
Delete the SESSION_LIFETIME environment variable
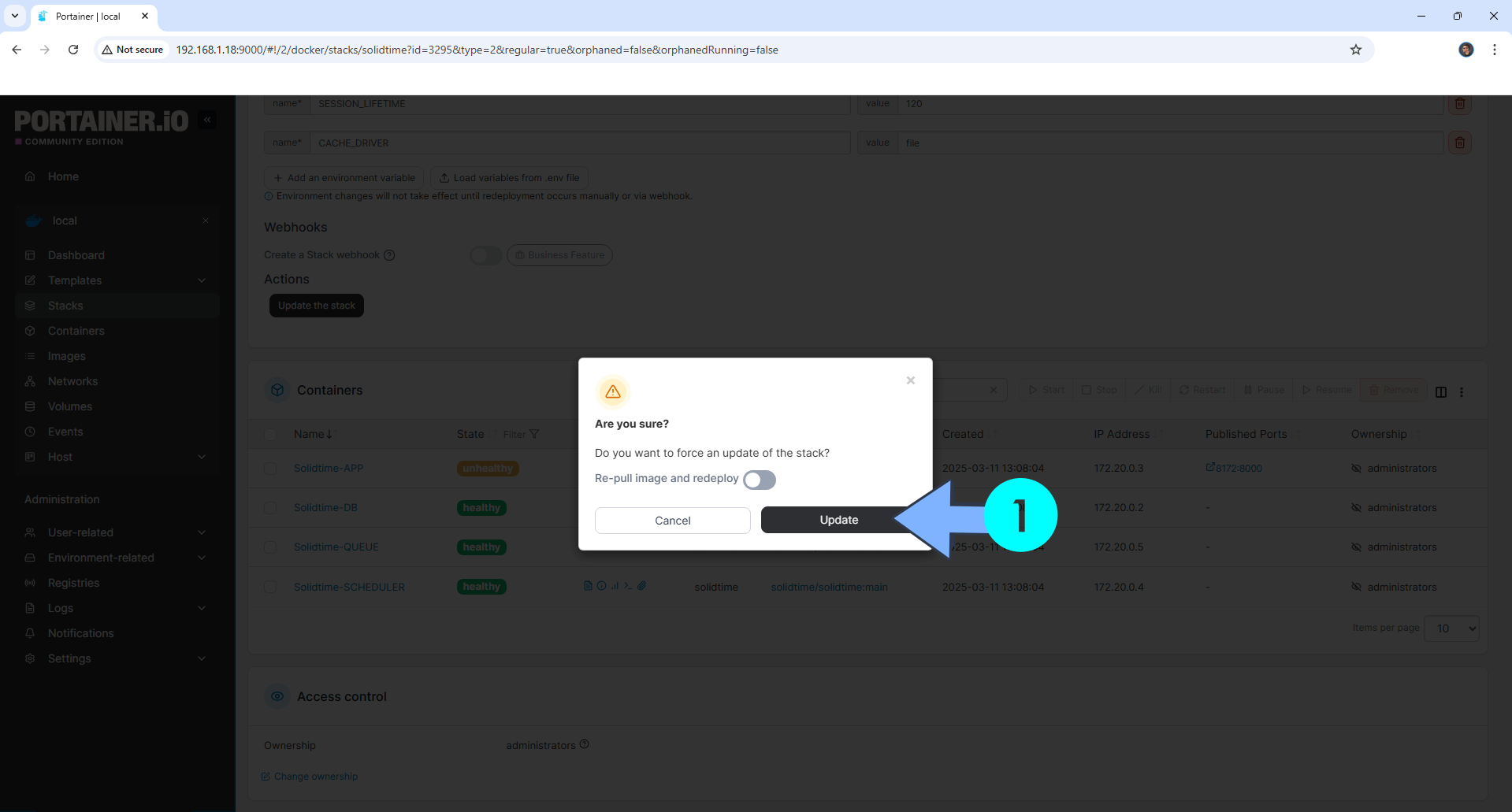1459,104
